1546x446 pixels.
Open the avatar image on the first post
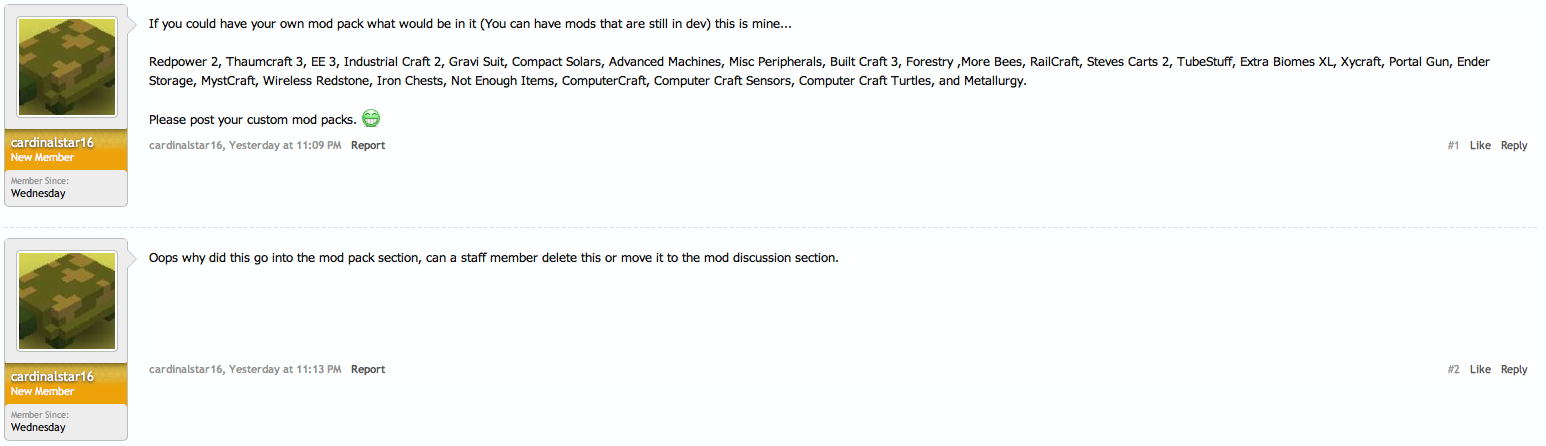tap(67, 68)
